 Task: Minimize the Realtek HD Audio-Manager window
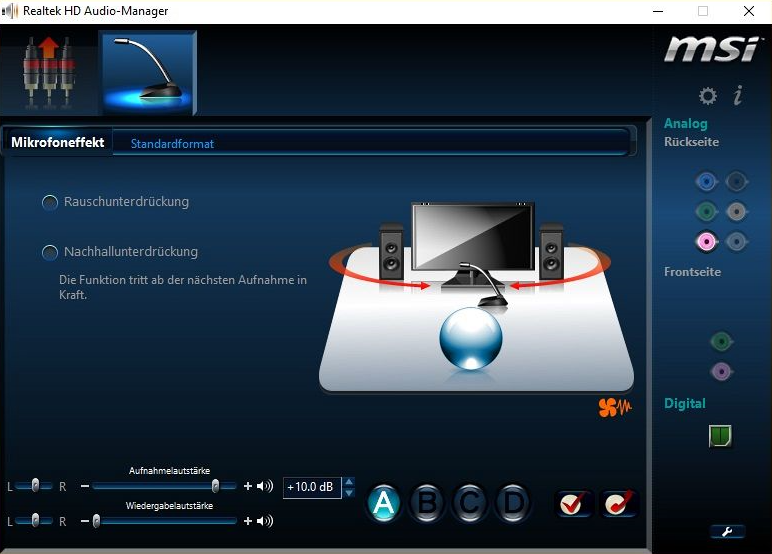[x=658, y=11]
